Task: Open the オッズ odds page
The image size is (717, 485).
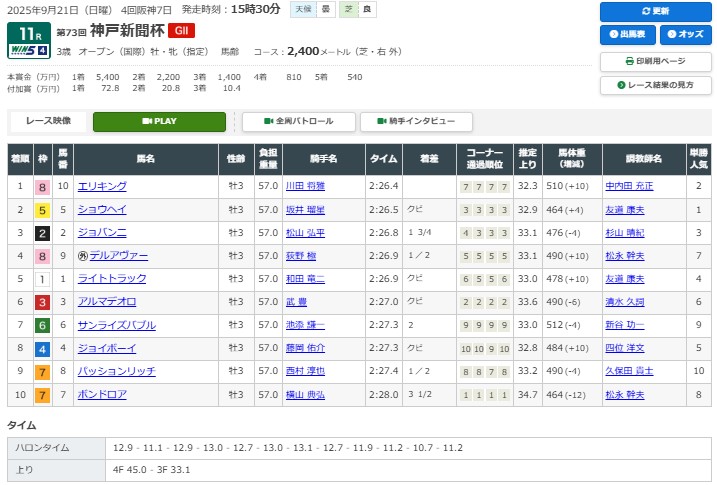Action: pos(684,35)
